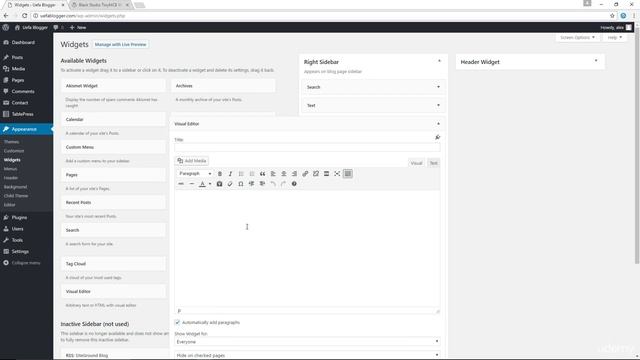The width and height of the screenshot is (640, 360).
Task: Align text right
Action: 294,174
